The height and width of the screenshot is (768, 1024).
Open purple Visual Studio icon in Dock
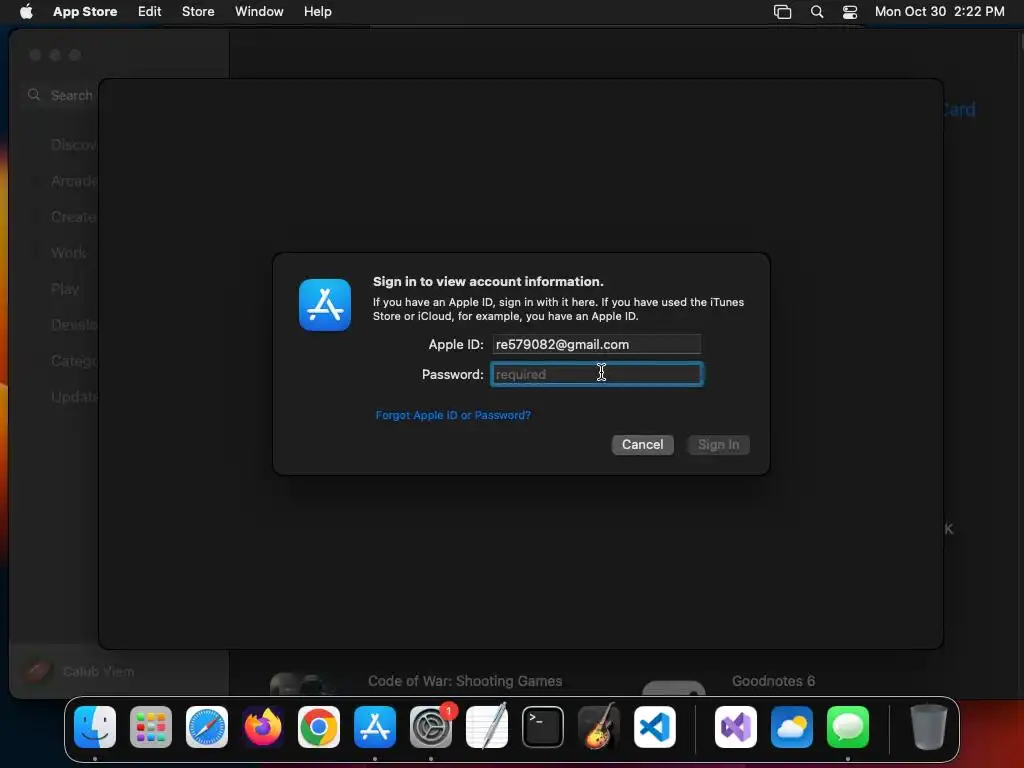click(736, 727)
